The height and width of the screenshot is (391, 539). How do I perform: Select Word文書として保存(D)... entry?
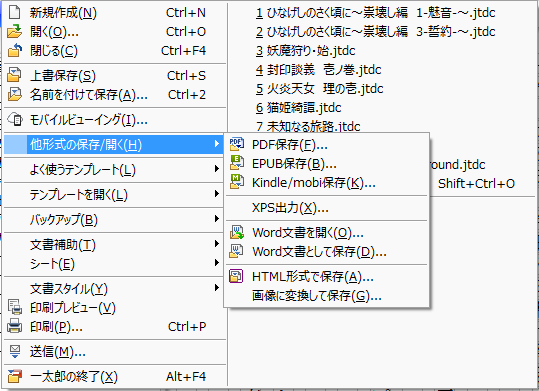pos(327,251)
